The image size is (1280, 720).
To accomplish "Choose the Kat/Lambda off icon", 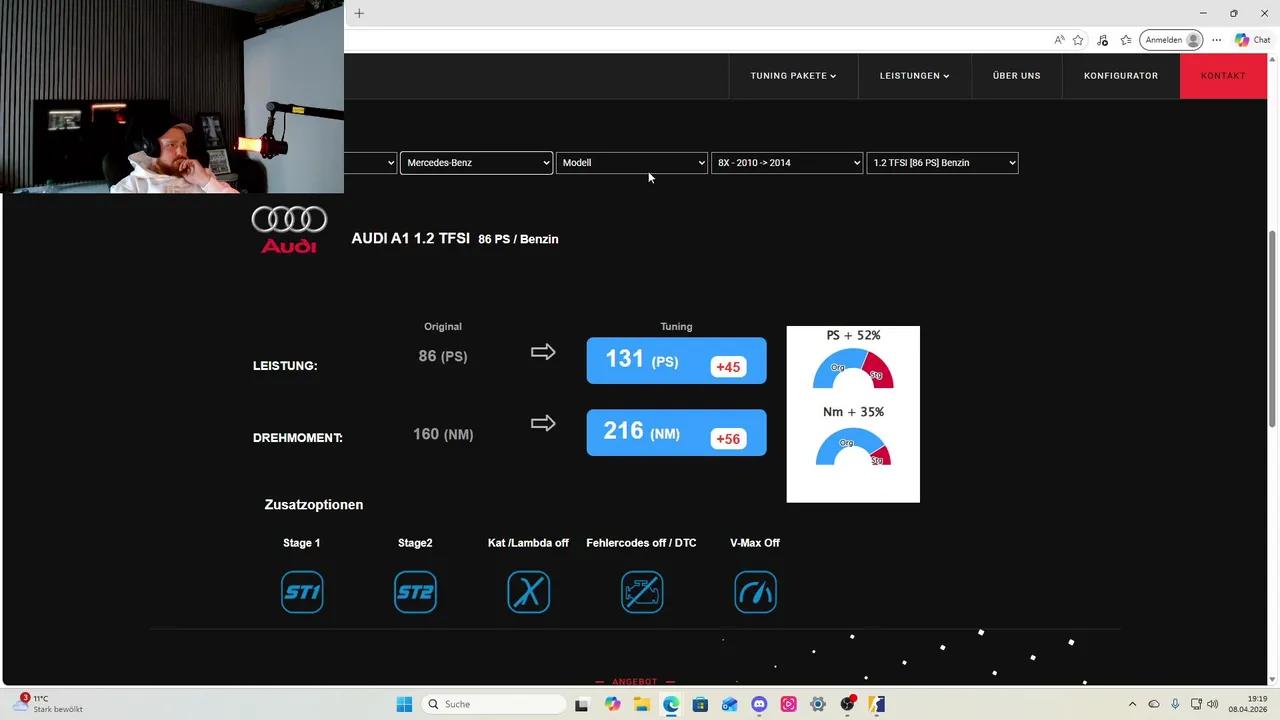I will pyautogui.click(x=528, y=592).
